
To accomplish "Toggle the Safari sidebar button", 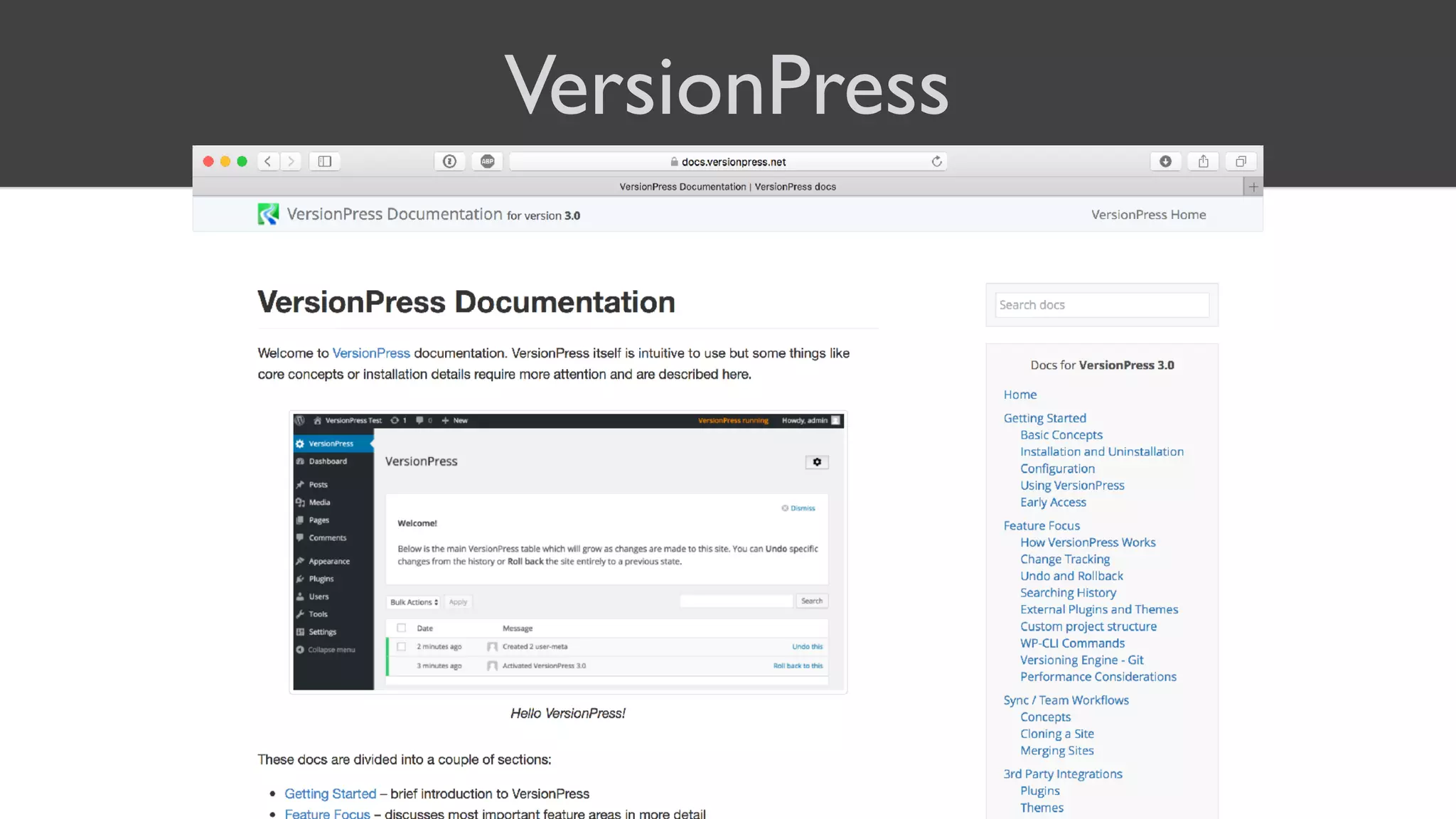I will coord(325,161).
